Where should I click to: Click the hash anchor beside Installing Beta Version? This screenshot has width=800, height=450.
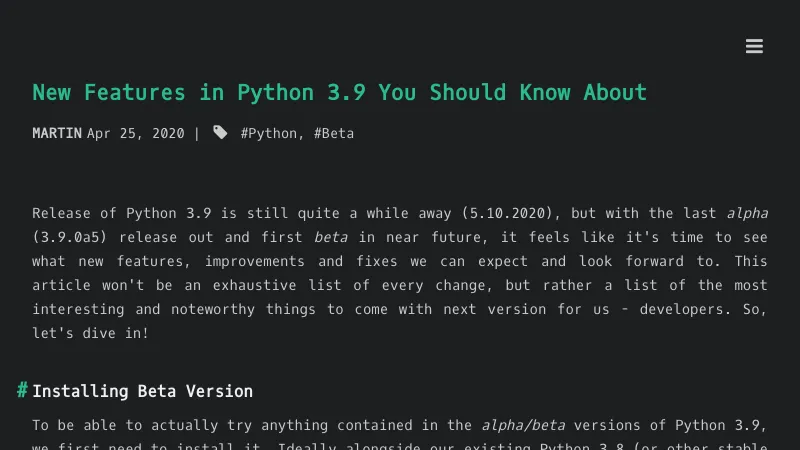[x=22, y=390]
